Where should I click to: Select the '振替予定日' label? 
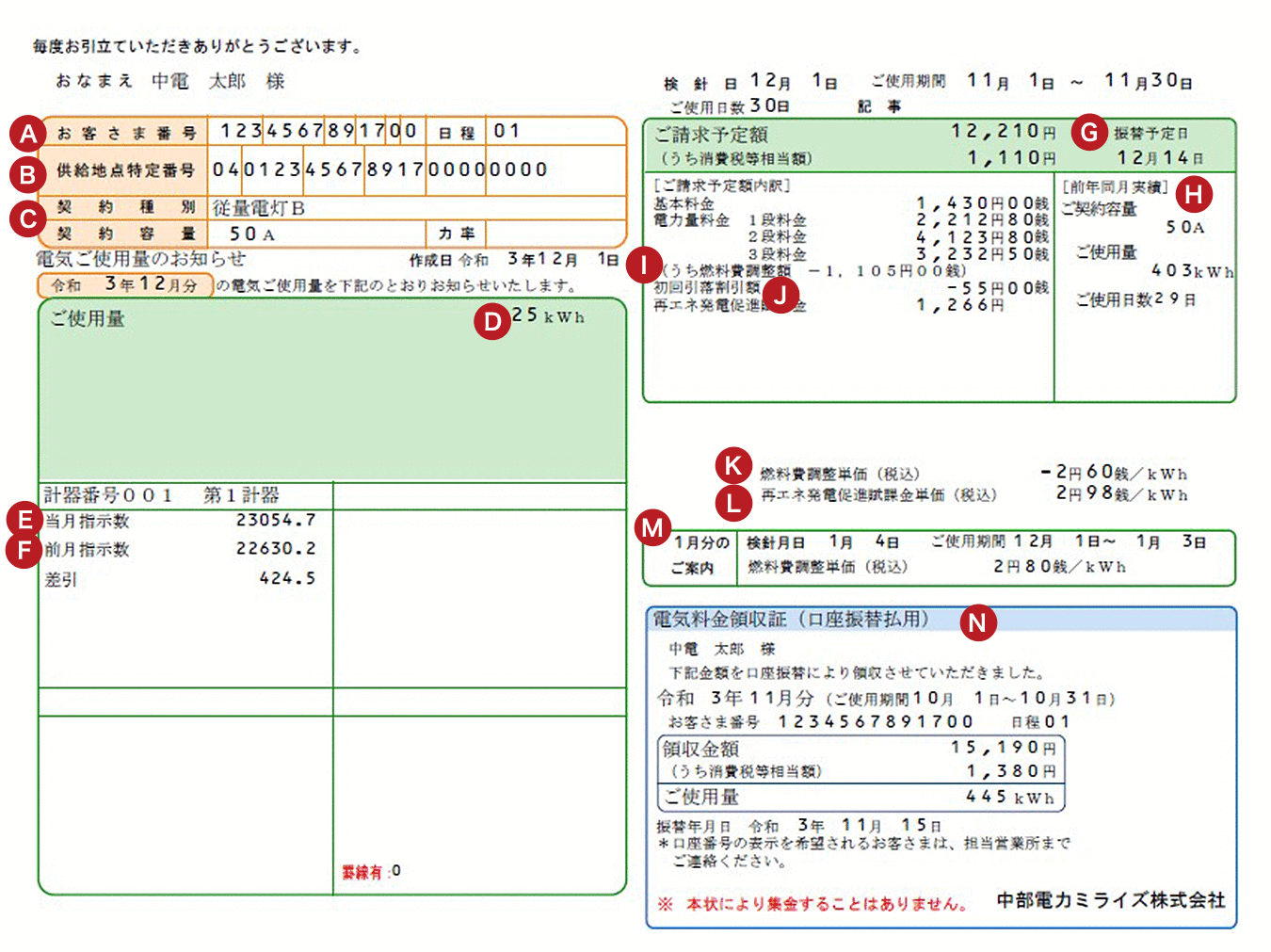click(x=1150, y=134)
